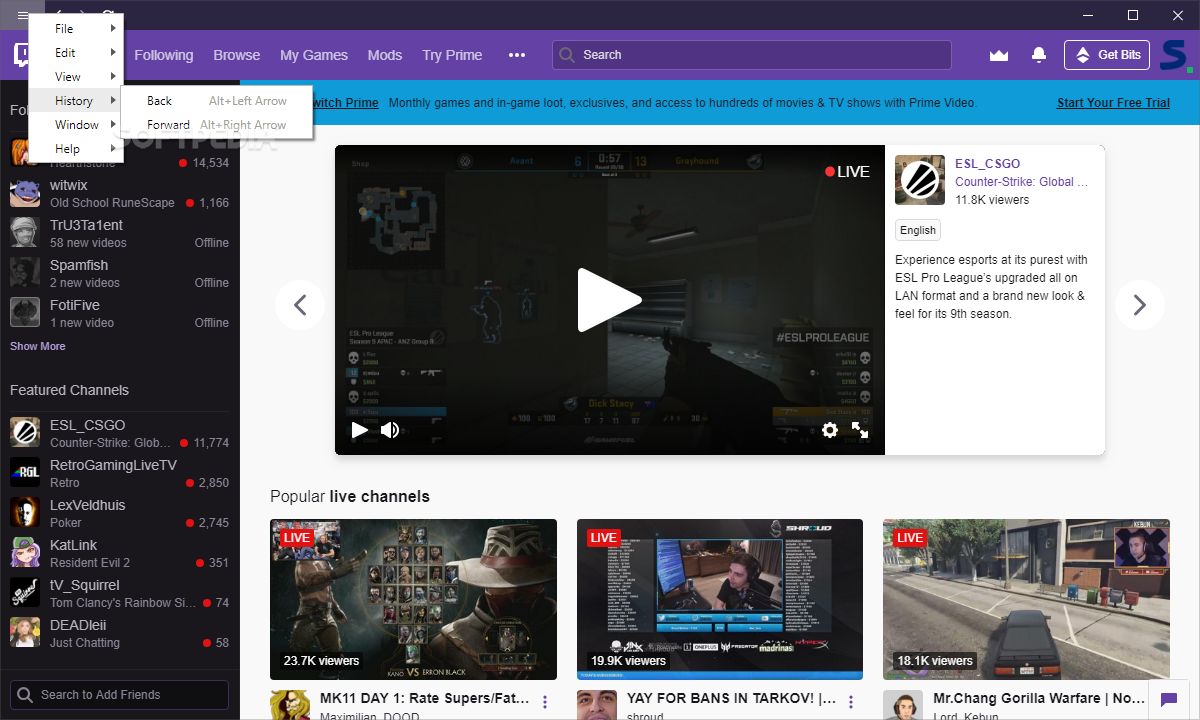The height and width of the screenshot is (720, 1200).
Task: Focus the Search to Add Friends field
Action: [x=120, y=695]
